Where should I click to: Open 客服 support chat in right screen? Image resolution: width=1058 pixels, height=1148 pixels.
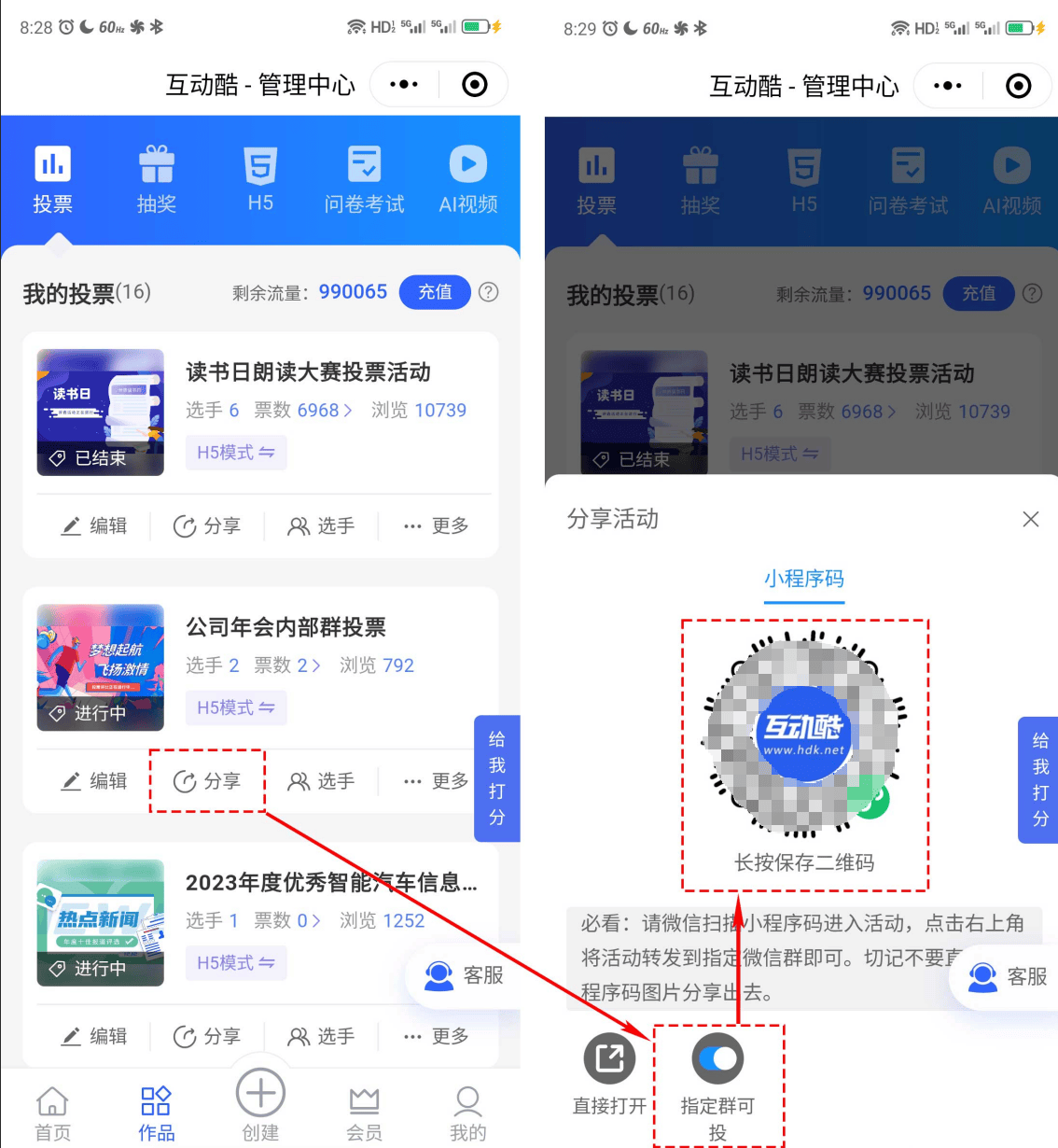click(1008, 977)
